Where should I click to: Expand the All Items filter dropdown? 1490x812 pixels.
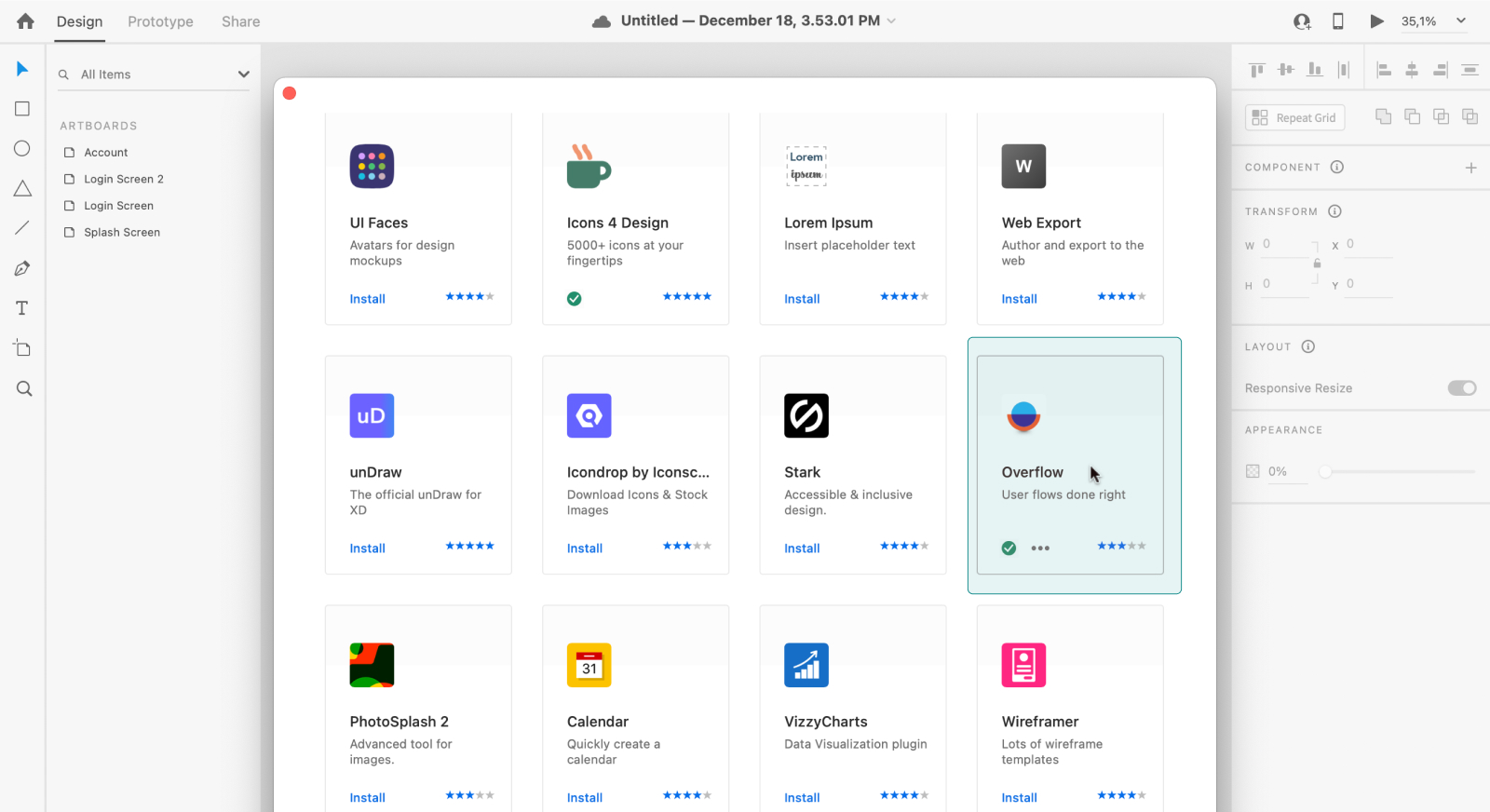click(244, 74)
